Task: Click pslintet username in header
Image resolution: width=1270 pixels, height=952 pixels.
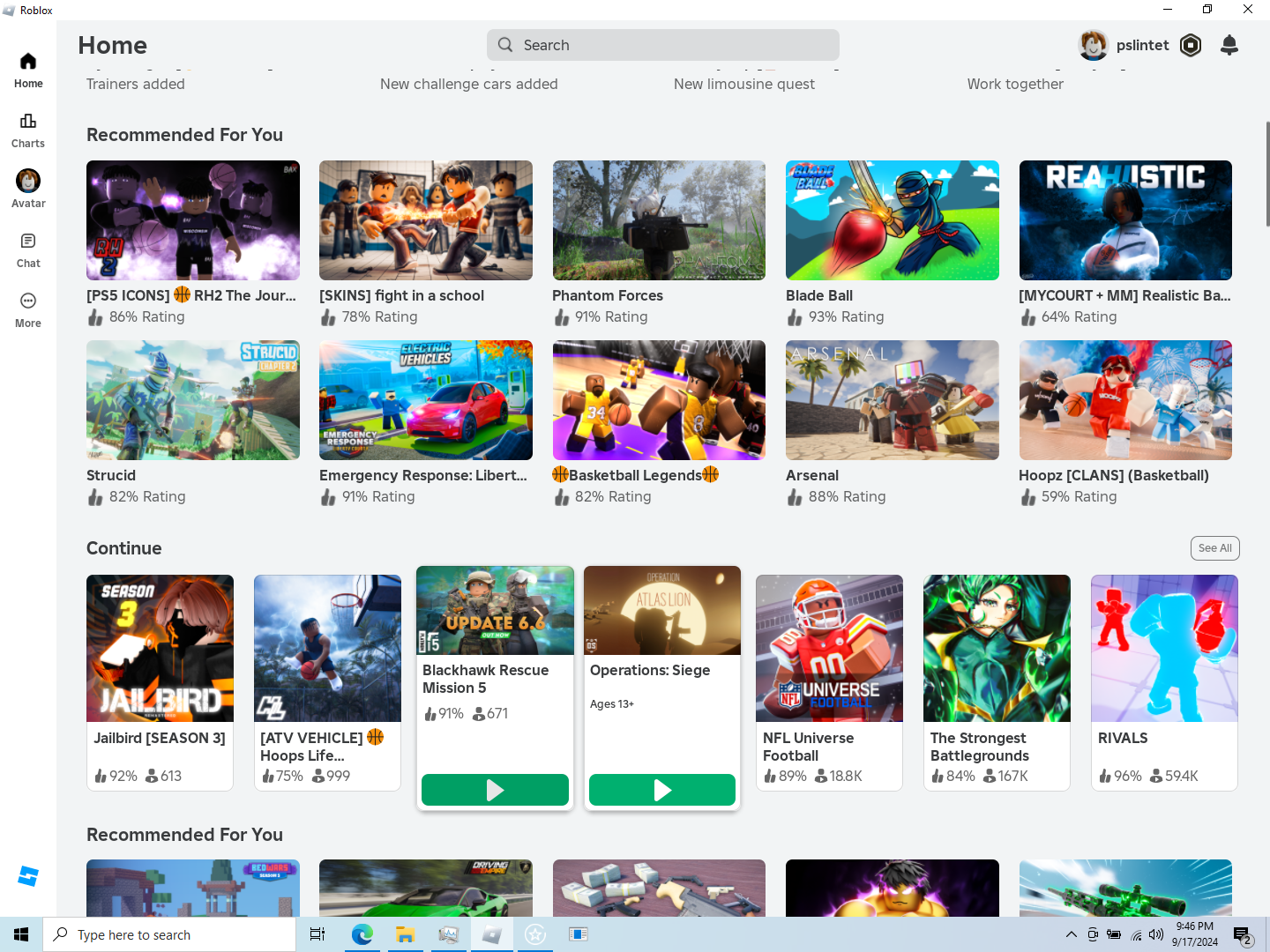Action: pyautogui.click(x=1142, y=45)
